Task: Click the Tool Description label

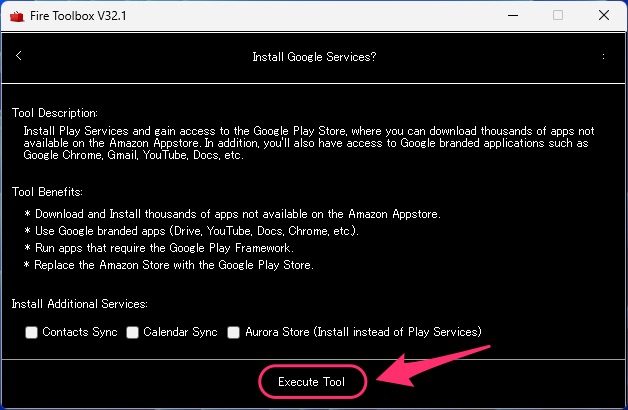Action: point(55,113)
